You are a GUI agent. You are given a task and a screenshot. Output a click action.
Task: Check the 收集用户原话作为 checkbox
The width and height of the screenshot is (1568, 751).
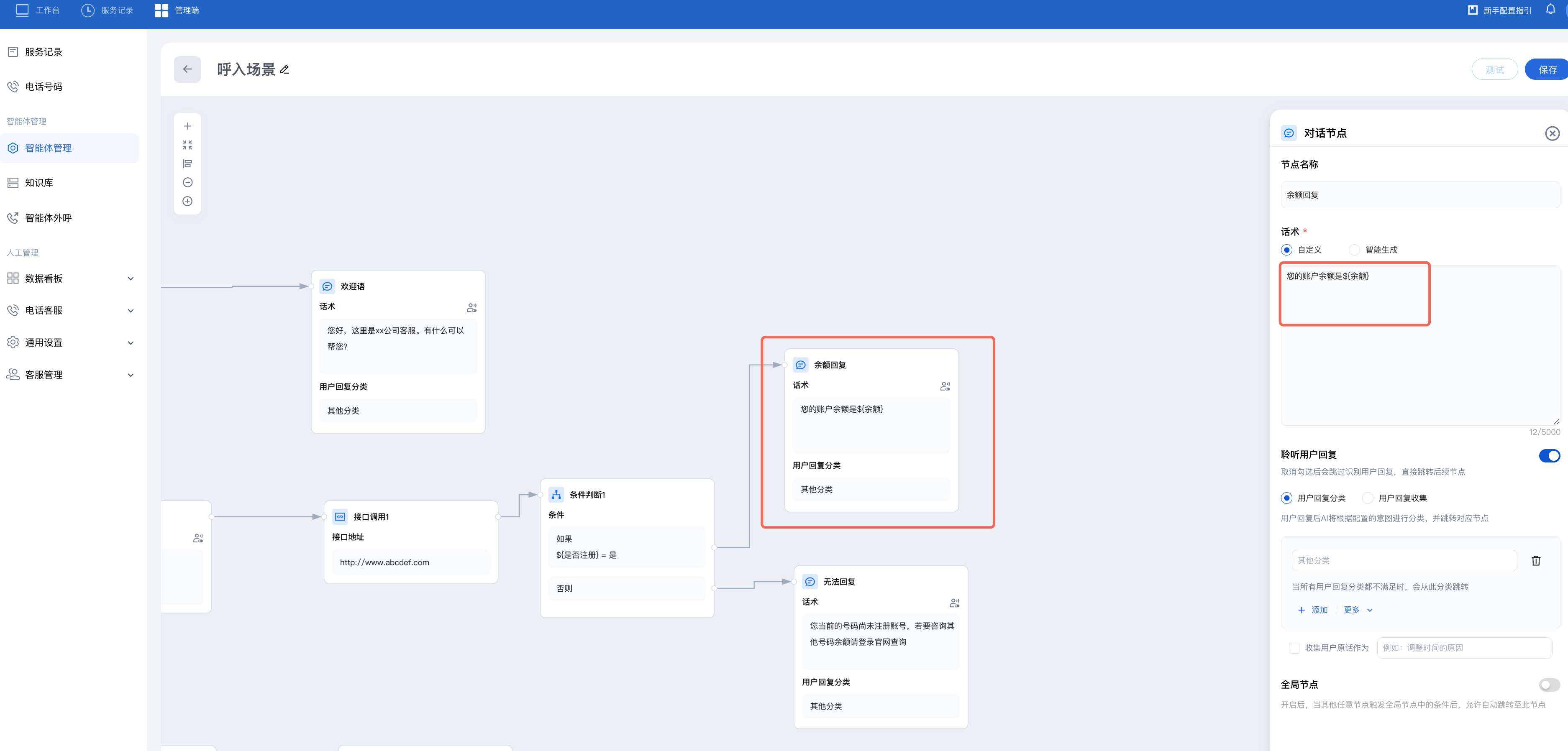[x=1294, y=648]
